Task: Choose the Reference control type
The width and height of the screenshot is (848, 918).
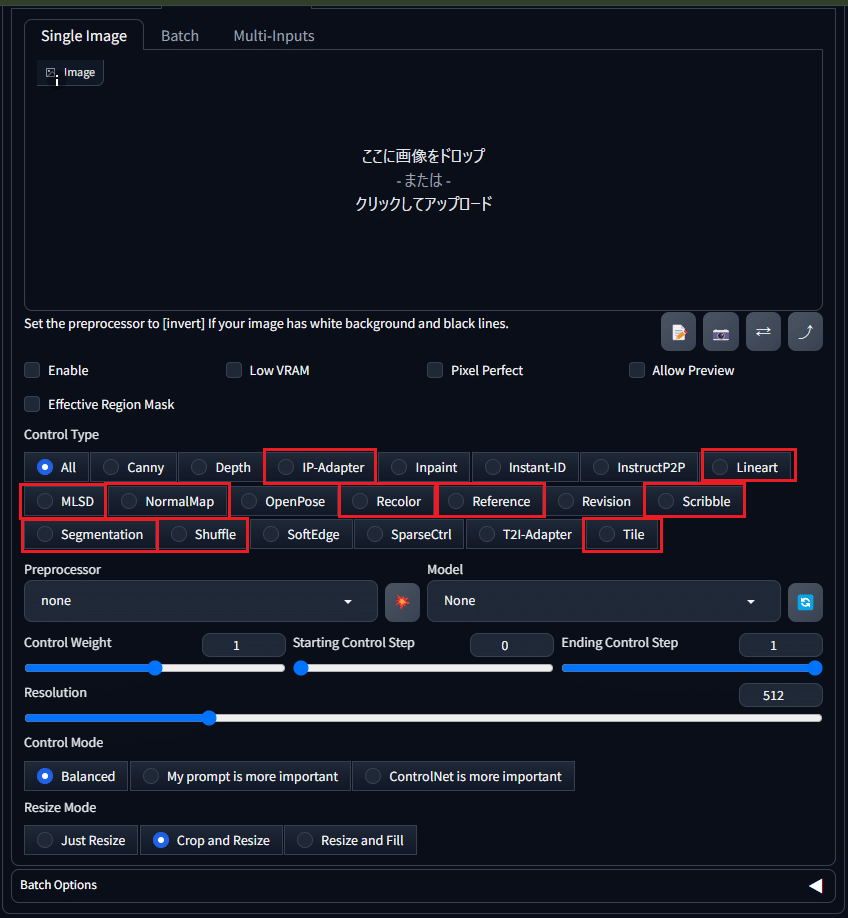Action: click(x=490, y=501)
